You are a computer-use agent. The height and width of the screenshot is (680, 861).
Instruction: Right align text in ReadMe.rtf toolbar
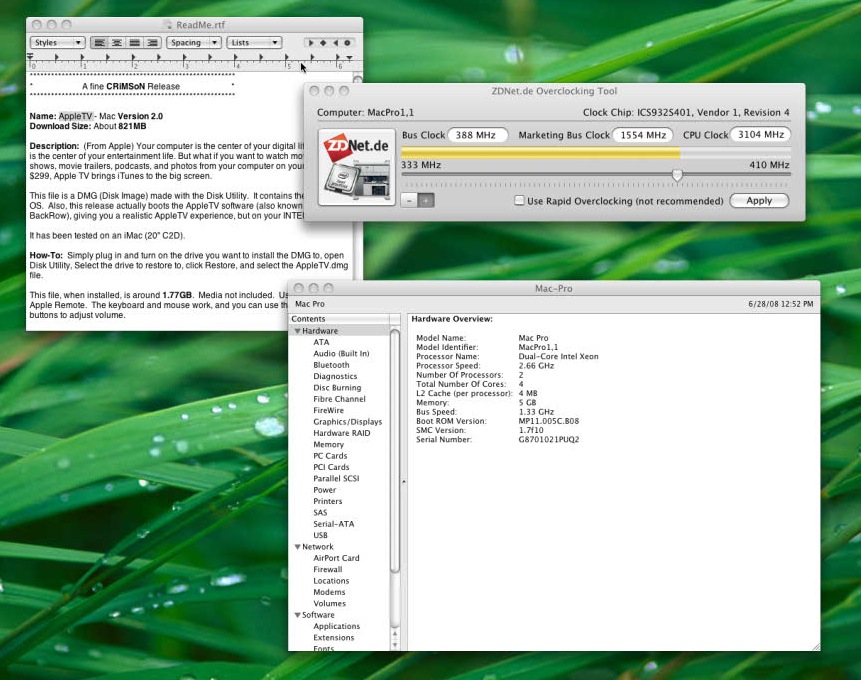coord(152,42)
